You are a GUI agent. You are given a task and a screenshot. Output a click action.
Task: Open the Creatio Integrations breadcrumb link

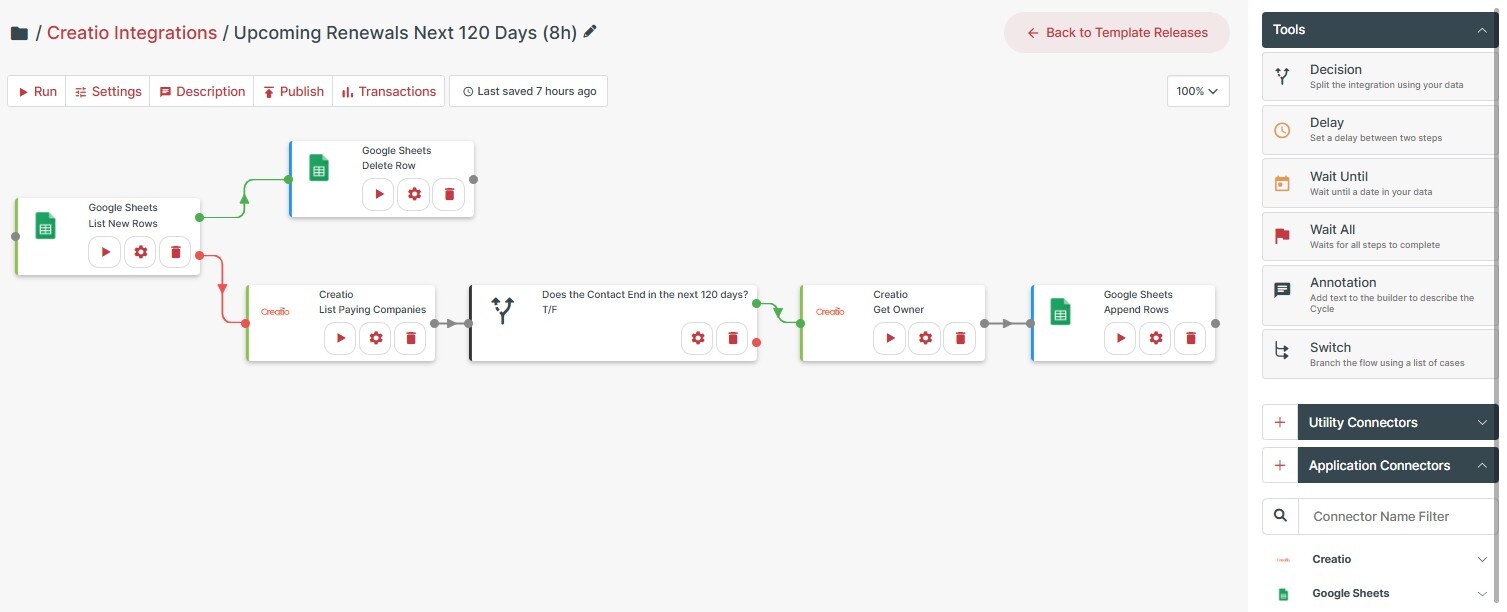pos(132,33)
